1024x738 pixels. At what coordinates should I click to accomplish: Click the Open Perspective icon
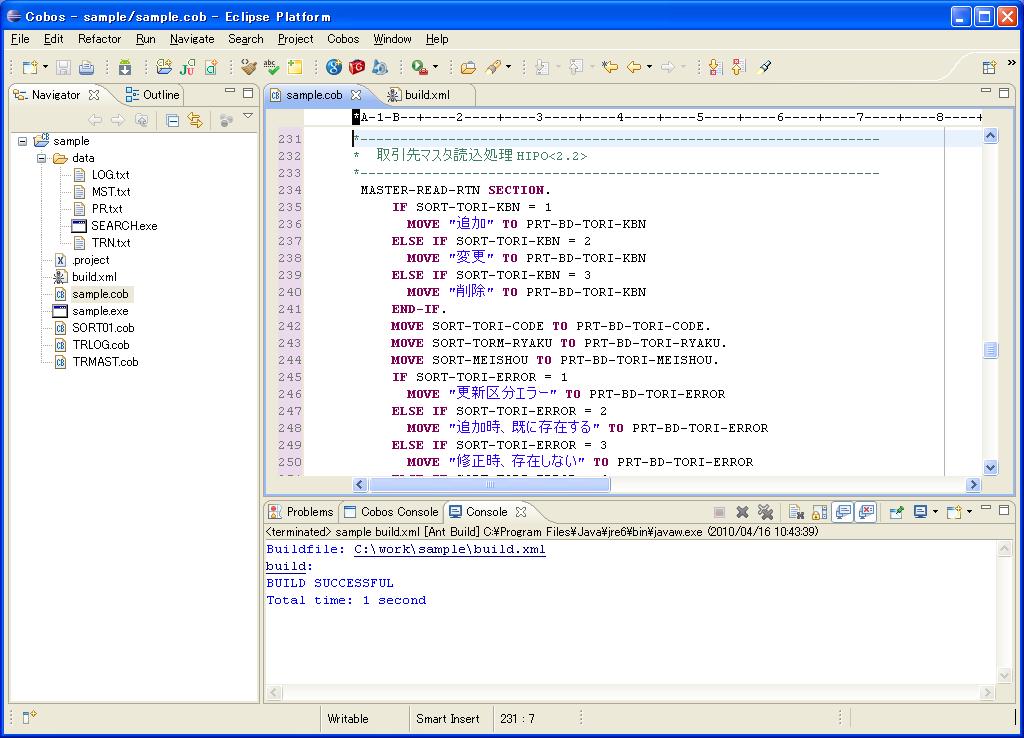(x=989, y=67)
